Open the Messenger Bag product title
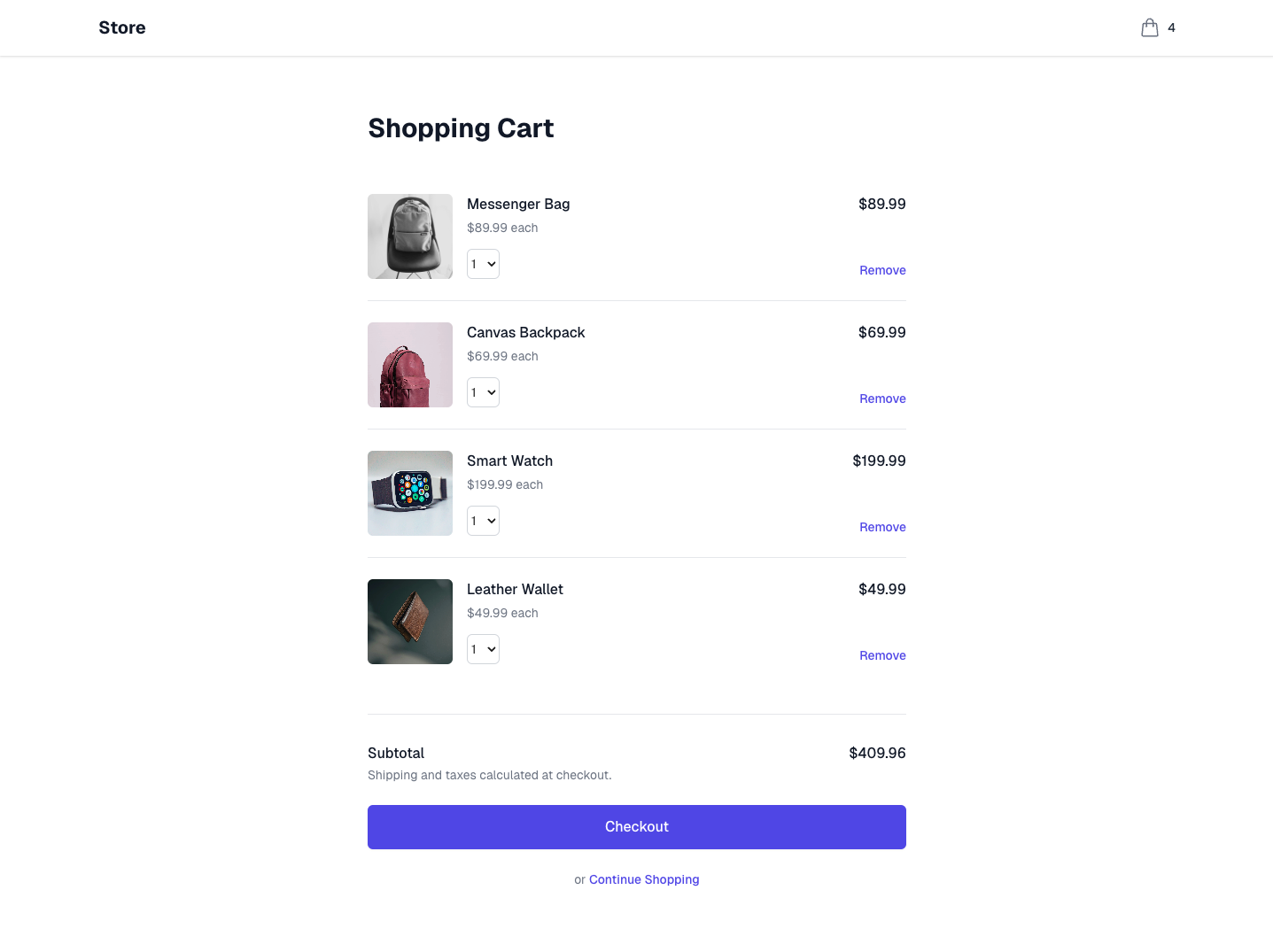The image size is (1273, 952). coord(518,204)
